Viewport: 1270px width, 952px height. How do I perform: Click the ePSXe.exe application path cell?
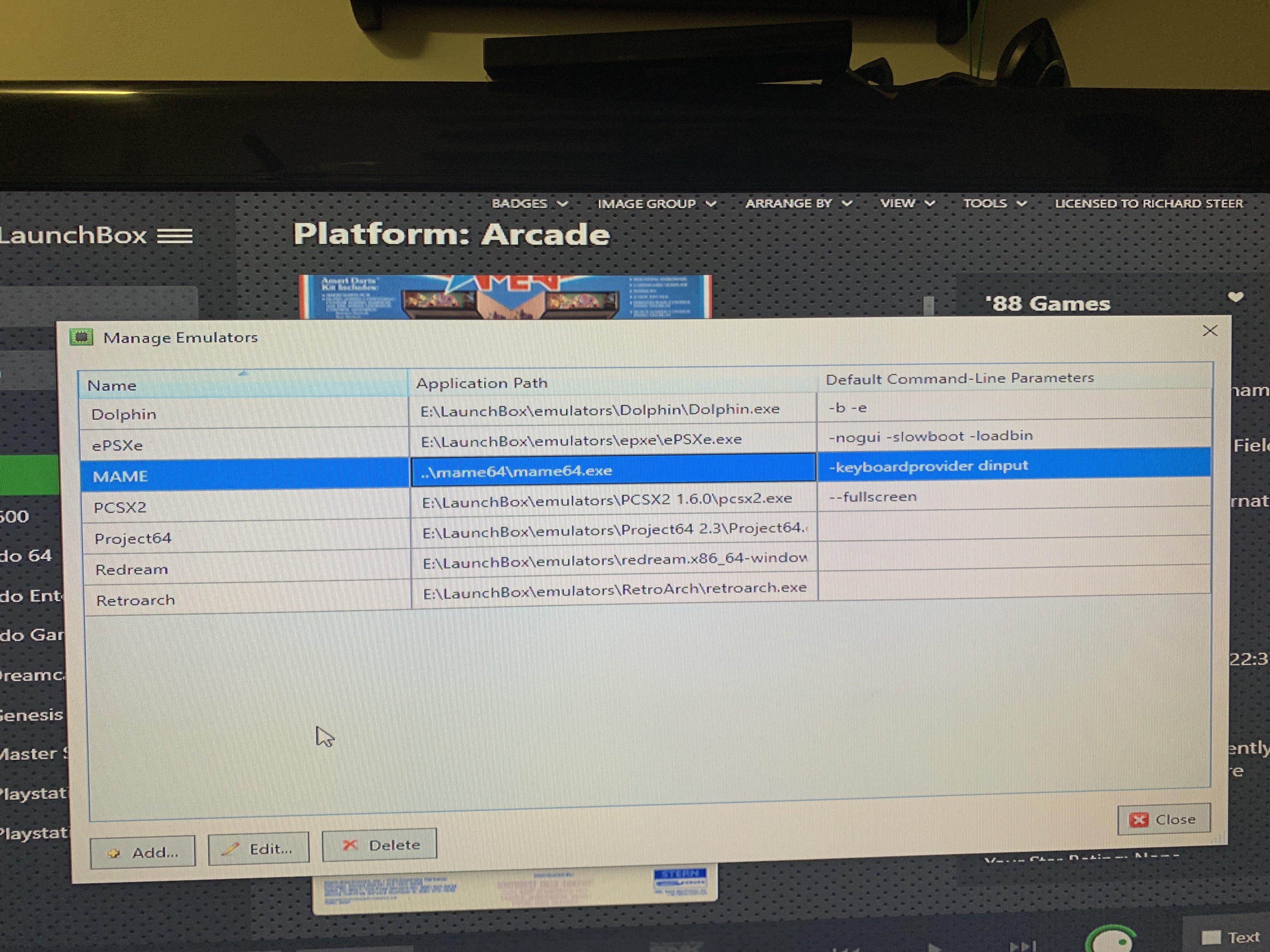click(613, 440)
